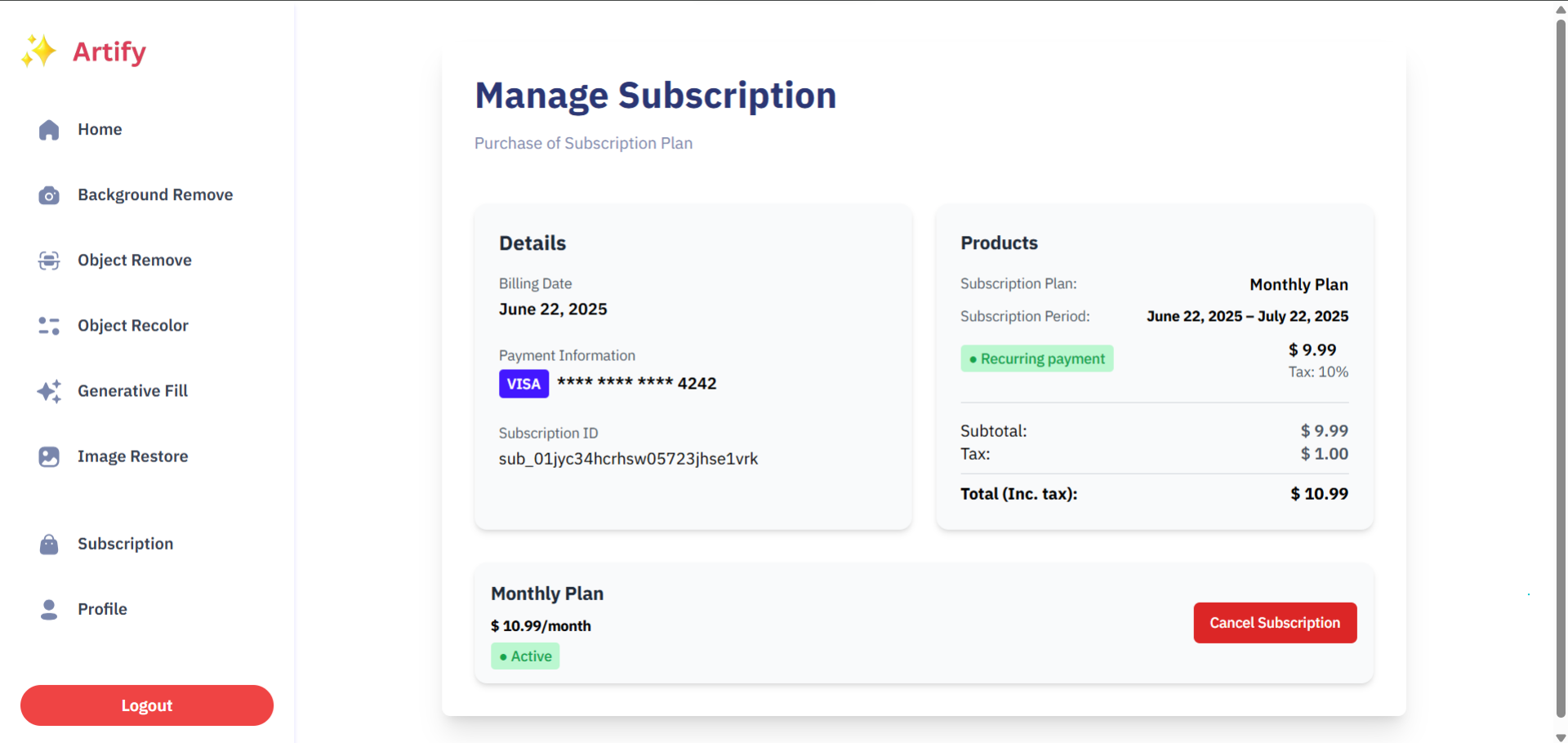Click the 'Payment Information' label

pos(567,355)
